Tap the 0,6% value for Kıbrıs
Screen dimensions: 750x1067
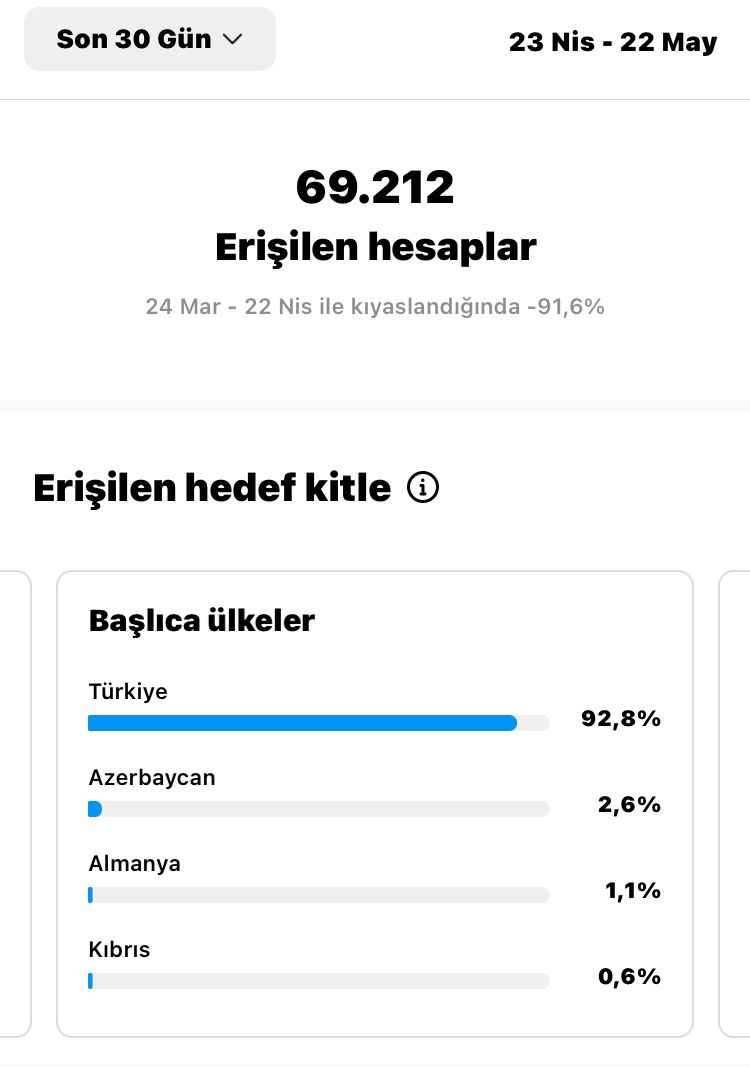[629, 976]
